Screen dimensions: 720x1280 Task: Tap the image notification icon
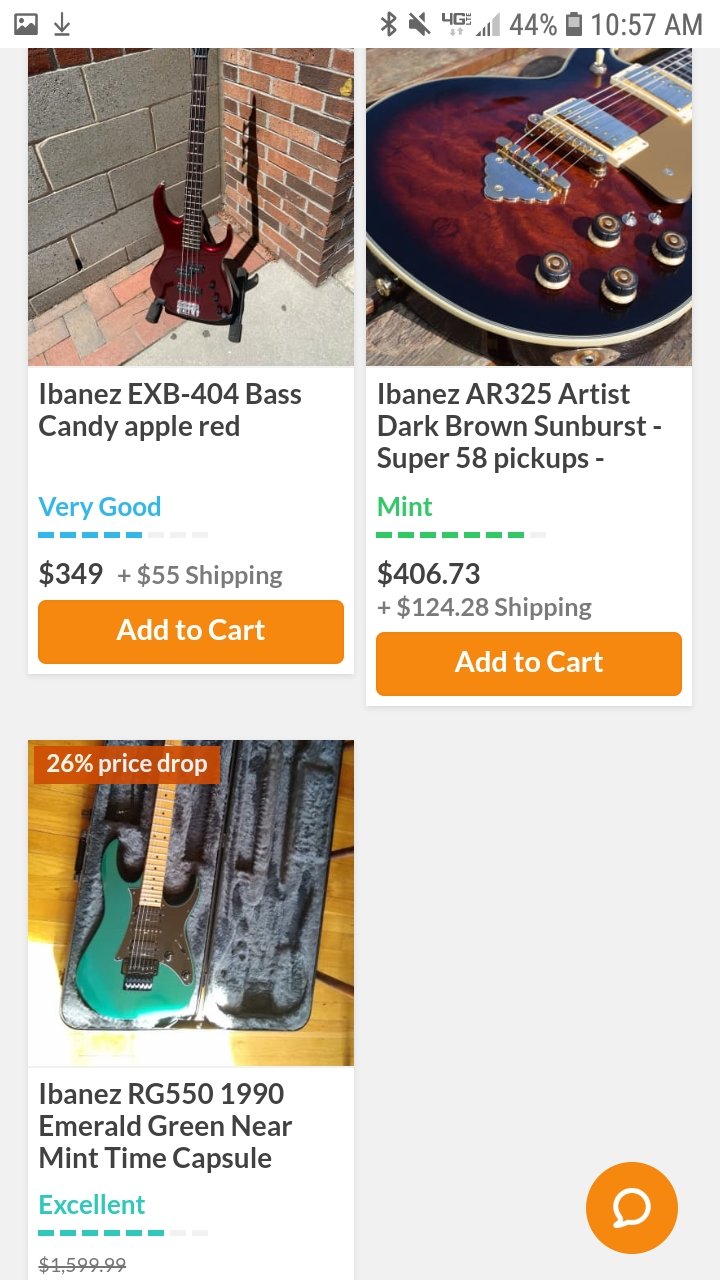(26, 24)
